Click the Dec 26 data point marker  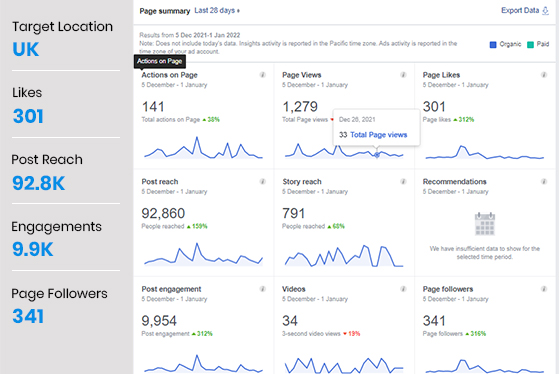pyautogui.click(x=377, y=155)
